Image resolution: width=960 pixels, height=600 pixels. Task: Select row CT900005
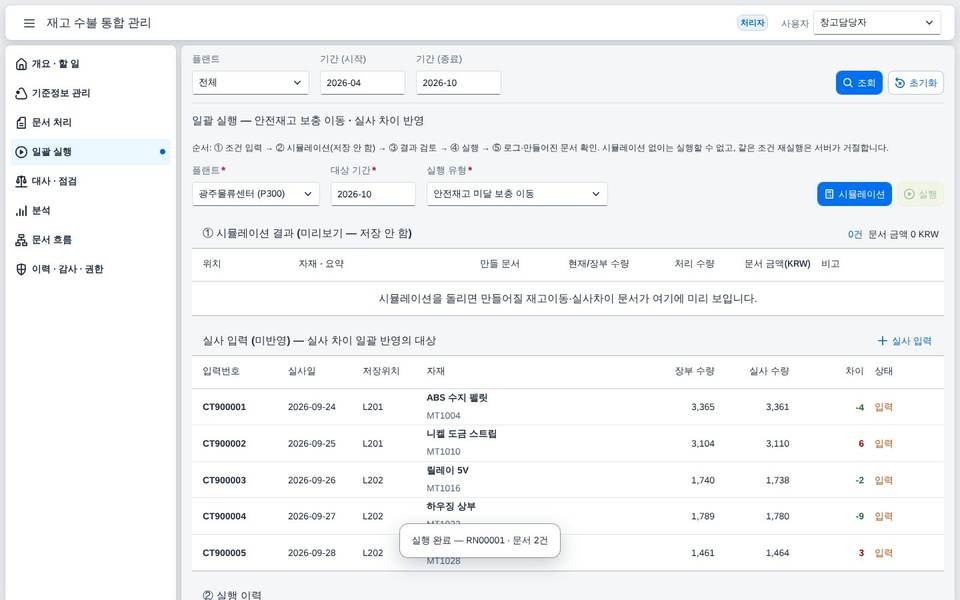pyautogui.click(x=568, y=553)
